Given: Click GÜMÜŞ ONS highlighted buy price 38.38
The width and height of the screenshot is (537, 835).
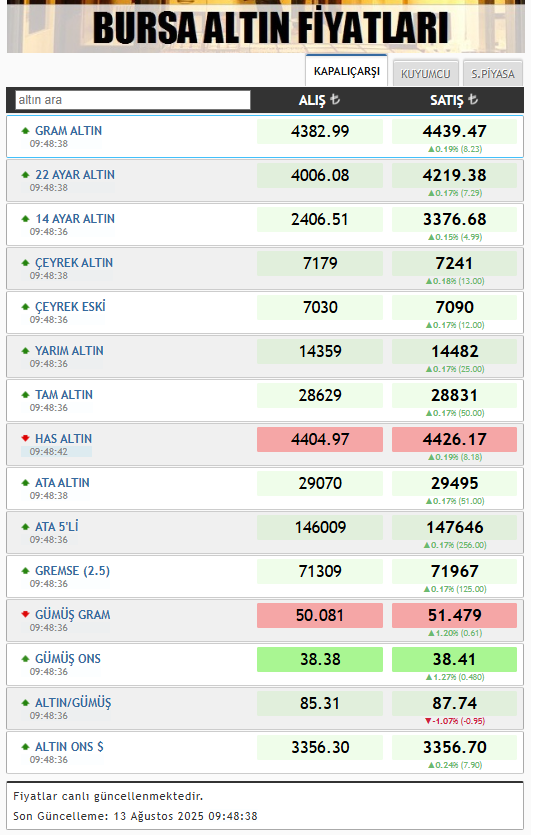Looking at the screenshot, I should pos(320,659).
